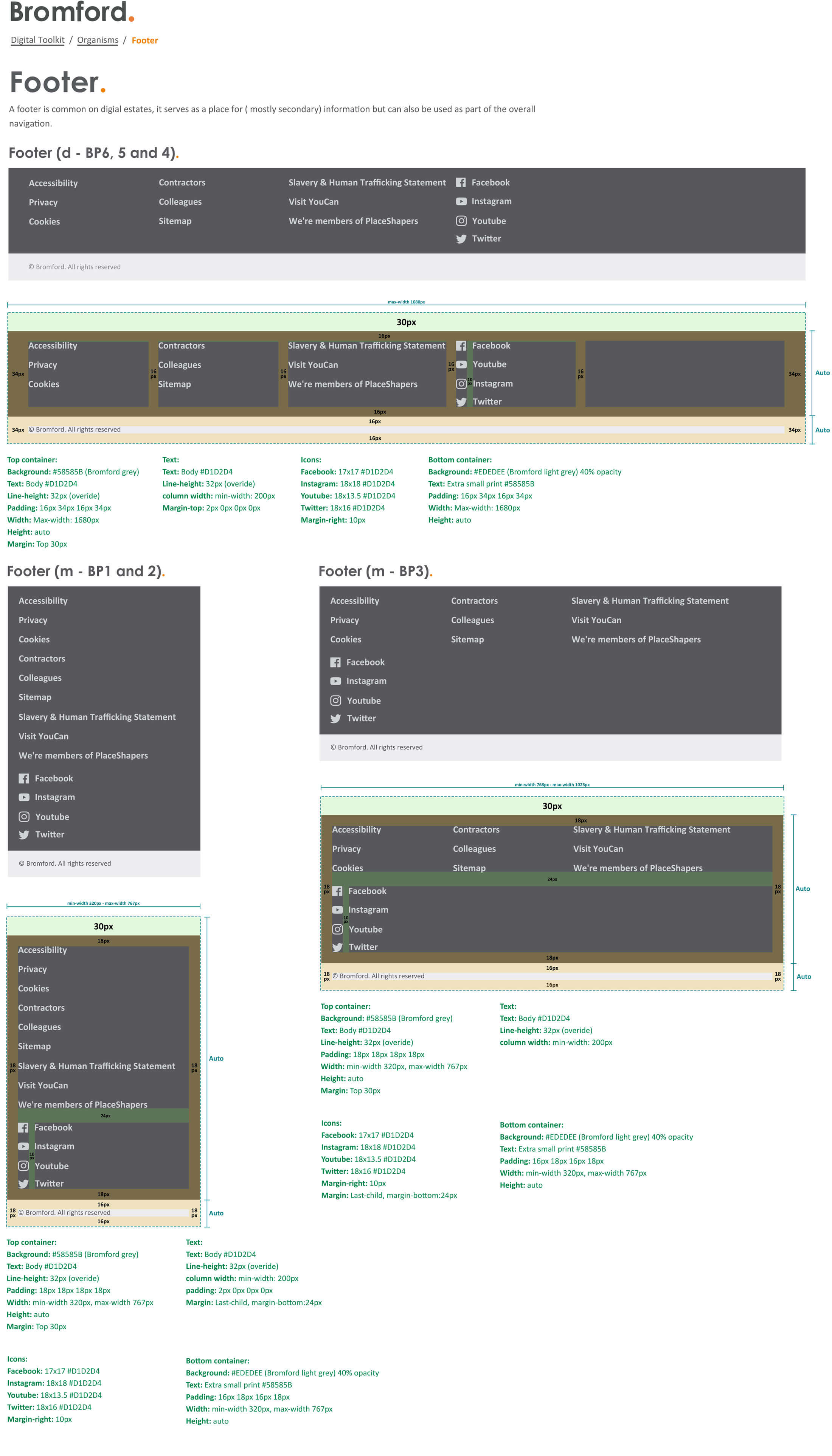This screenshot has height=1456, width=832.
Task: Click Twitter bird icon in desktop footer preview
Action: (461, 239)
